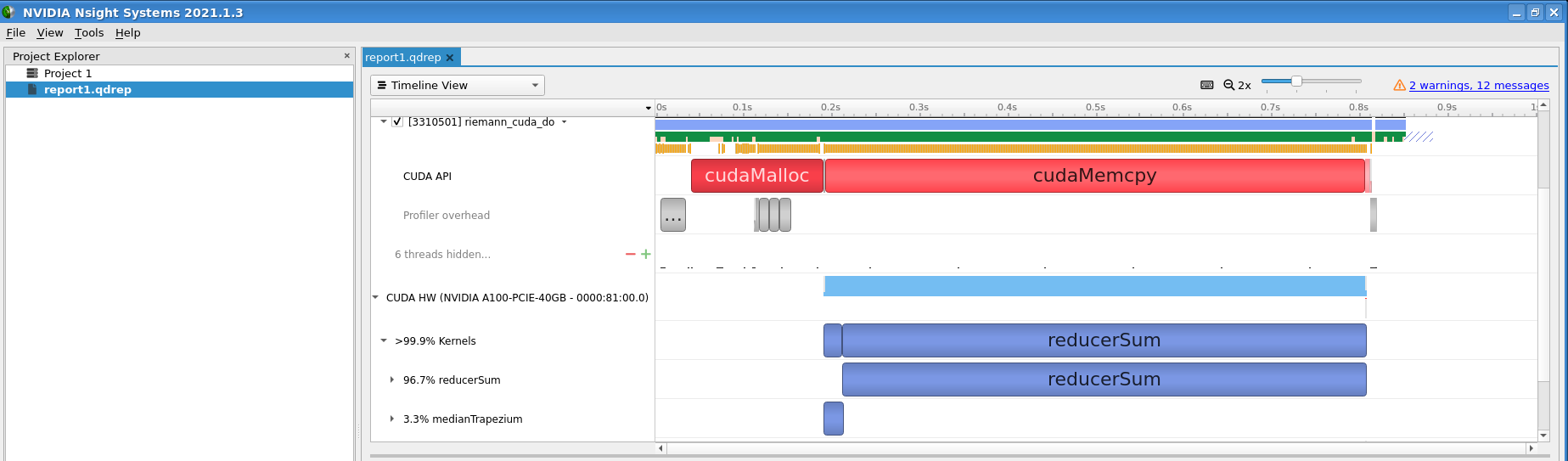The image size is (1568, 461).
Task: Show more hidden threads with green plus
Action: [x=646, y=254]
